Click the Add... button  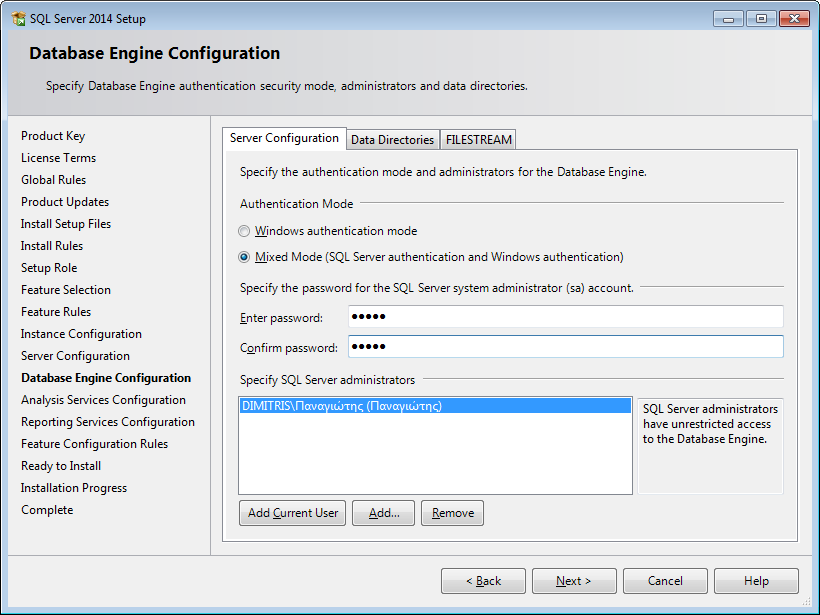[383, 513]
